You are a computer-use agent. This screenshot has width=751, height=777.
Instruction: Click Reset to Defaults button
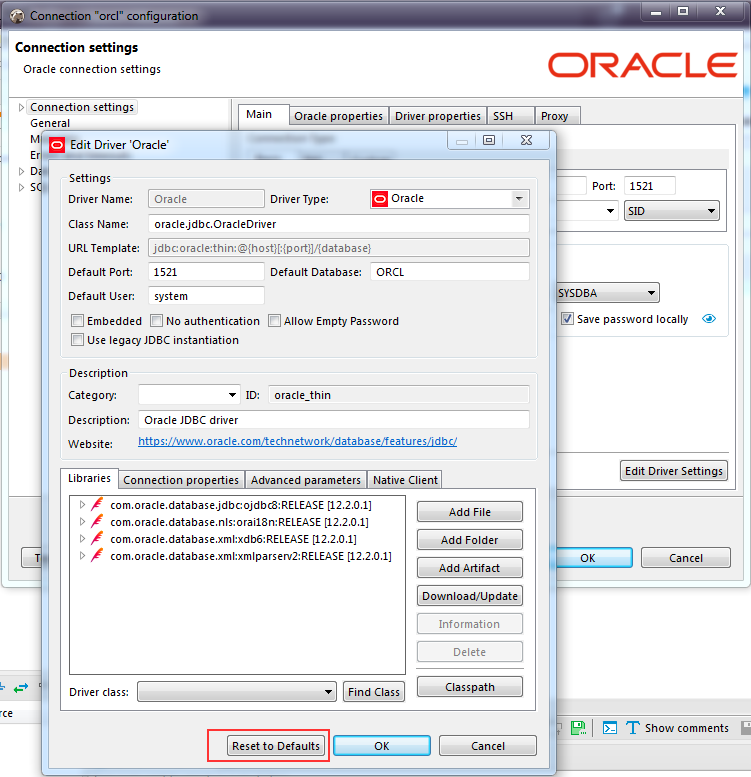[276, 746]
